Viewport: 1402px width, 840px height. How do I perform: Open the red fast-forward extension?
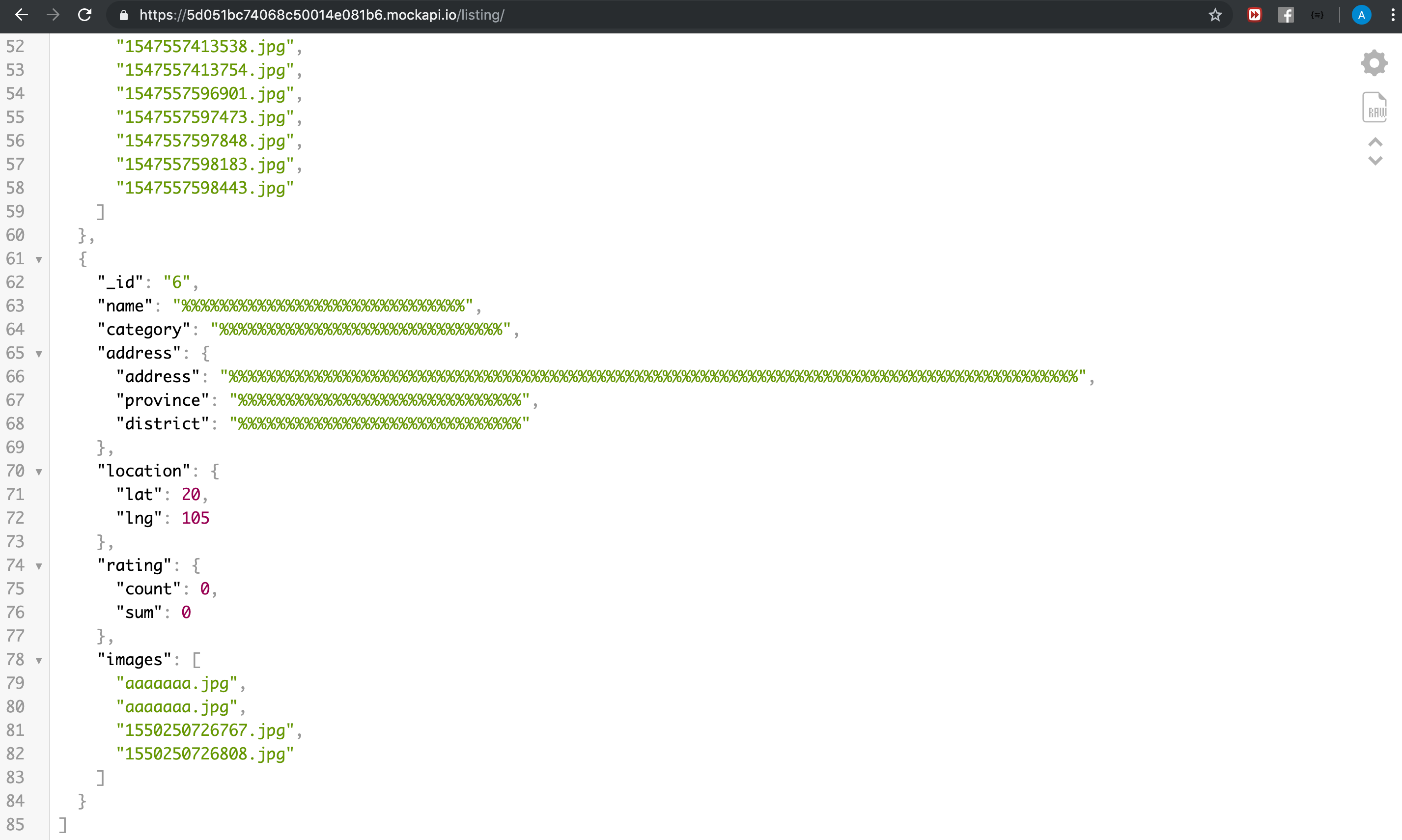pyautogui.click(x=1254, y=15)
